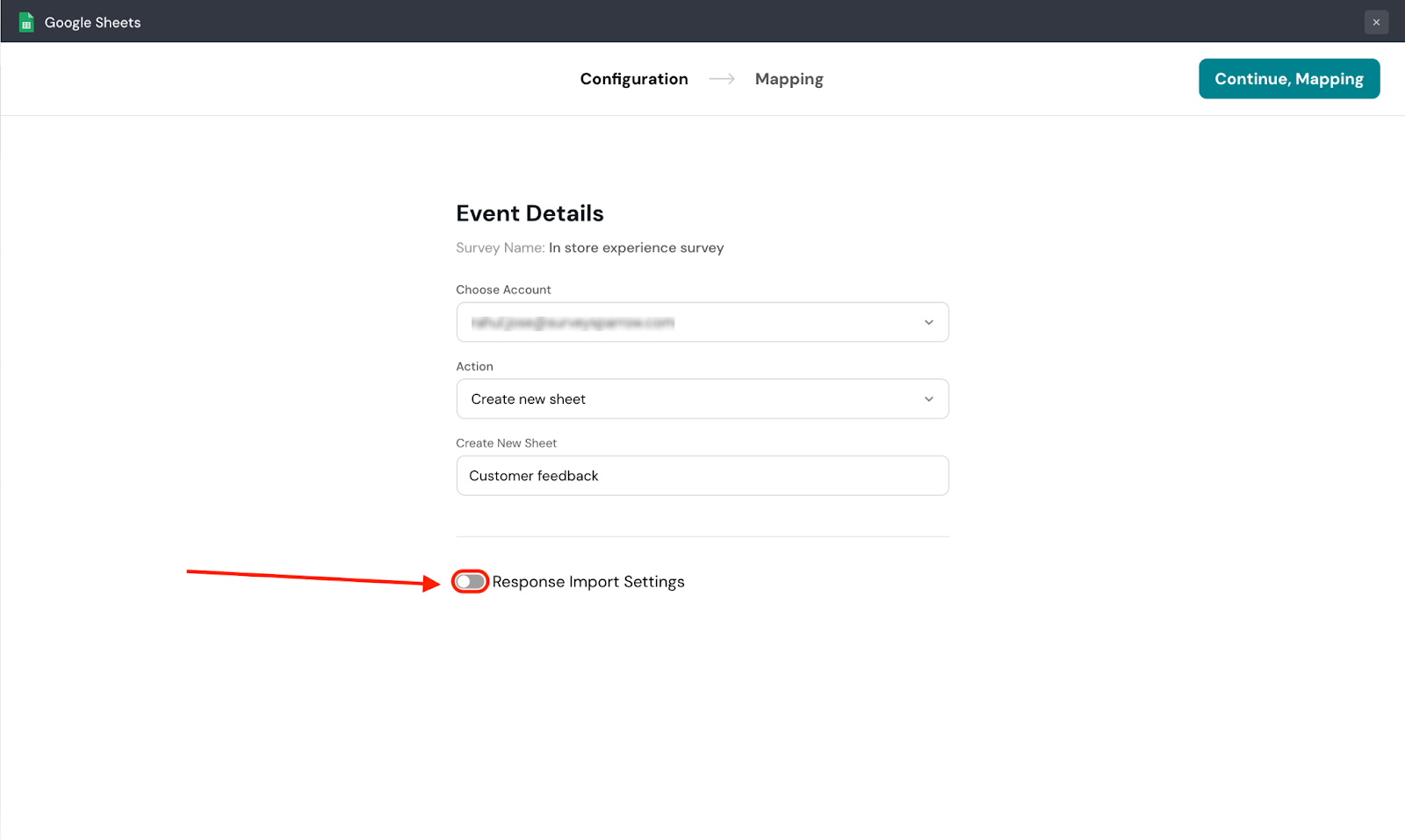The image size is (1405, 840).
Task: Click the Google Sheets title text
Action: pos(92,23)
